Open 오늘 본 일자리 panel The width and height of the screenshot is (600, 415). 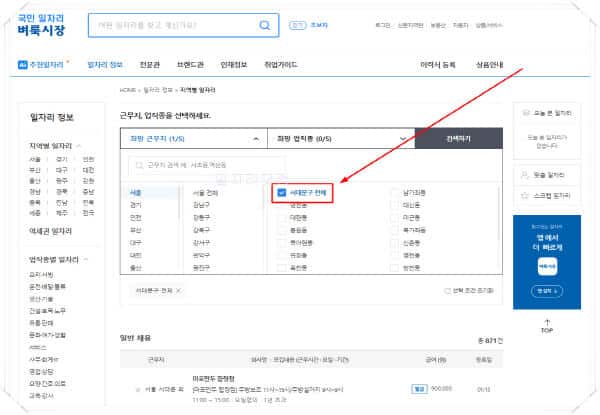(553, 113)
